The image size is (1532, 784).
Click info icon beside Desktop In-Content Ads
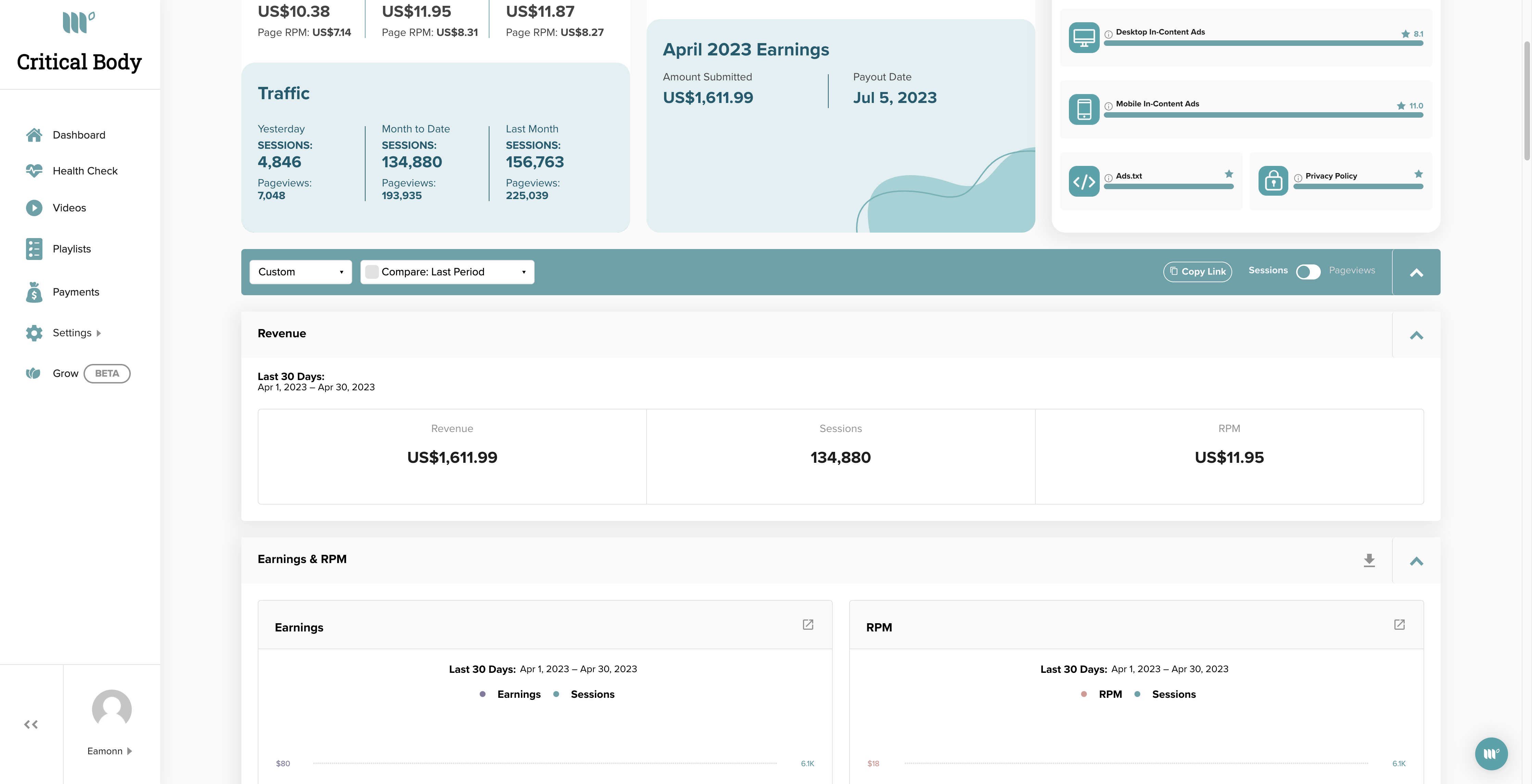[1109, 35]
